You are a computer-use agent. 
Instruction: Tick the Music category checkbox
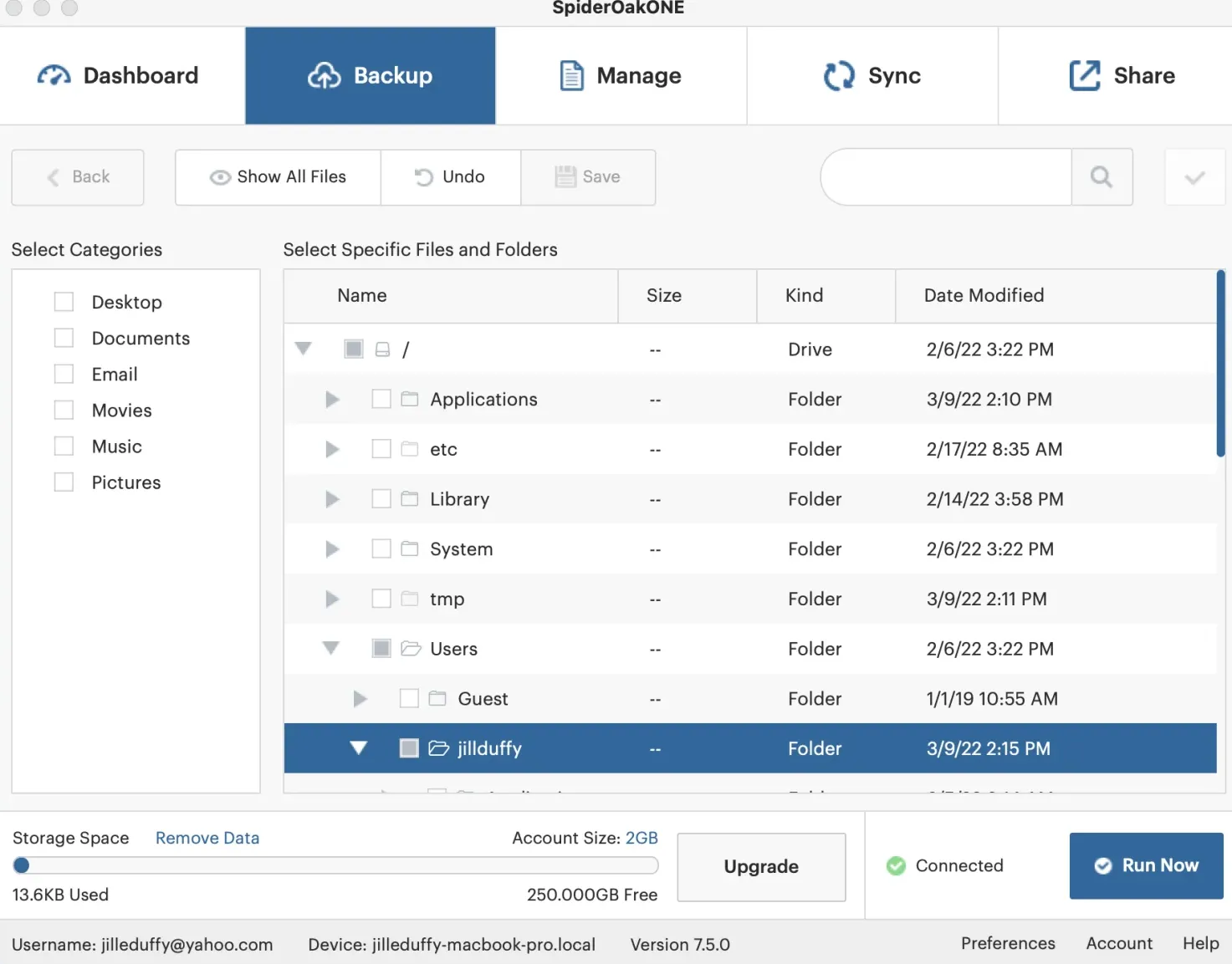coord(64,446)
